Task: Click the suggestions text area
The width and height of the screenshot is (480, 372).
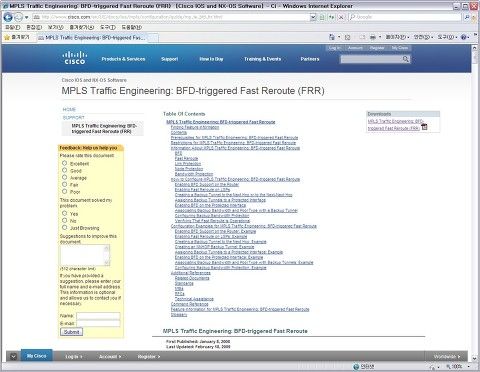Action: (x=85, y=255)
